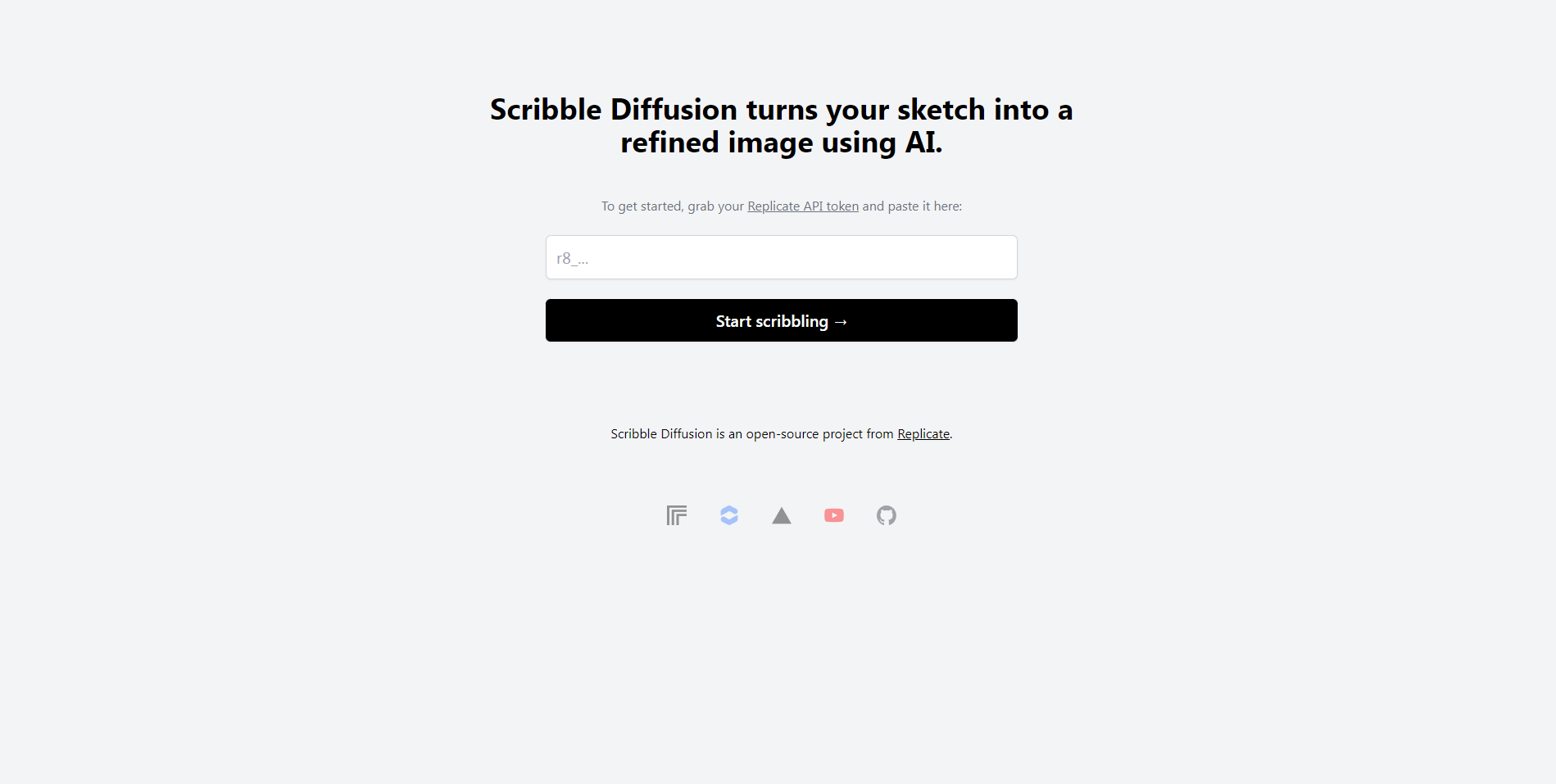Select the Scribble Diffusion headline text

781,125
